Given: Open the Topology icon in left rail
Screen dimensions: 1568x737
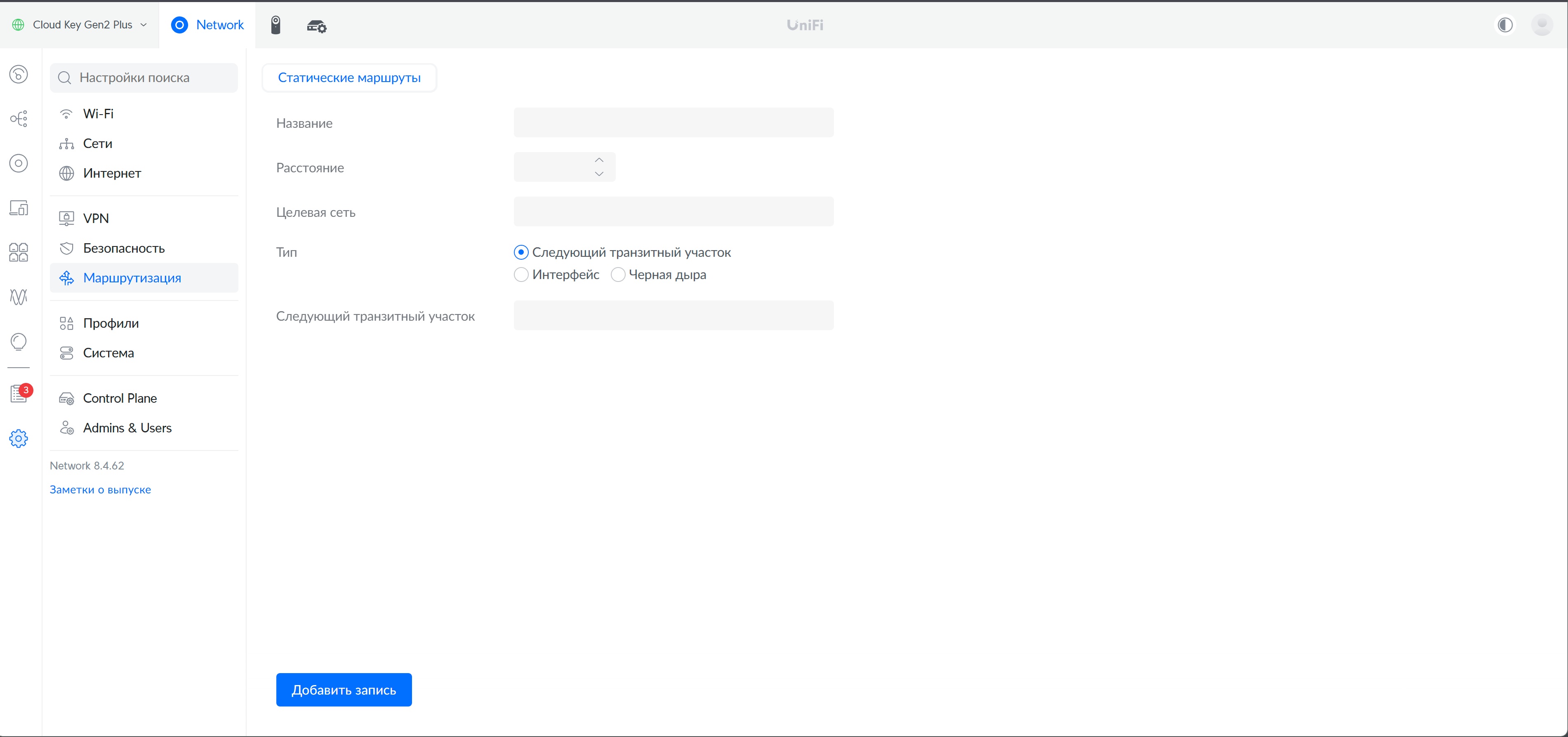Looking at the screenshot, I should [18, 118].
